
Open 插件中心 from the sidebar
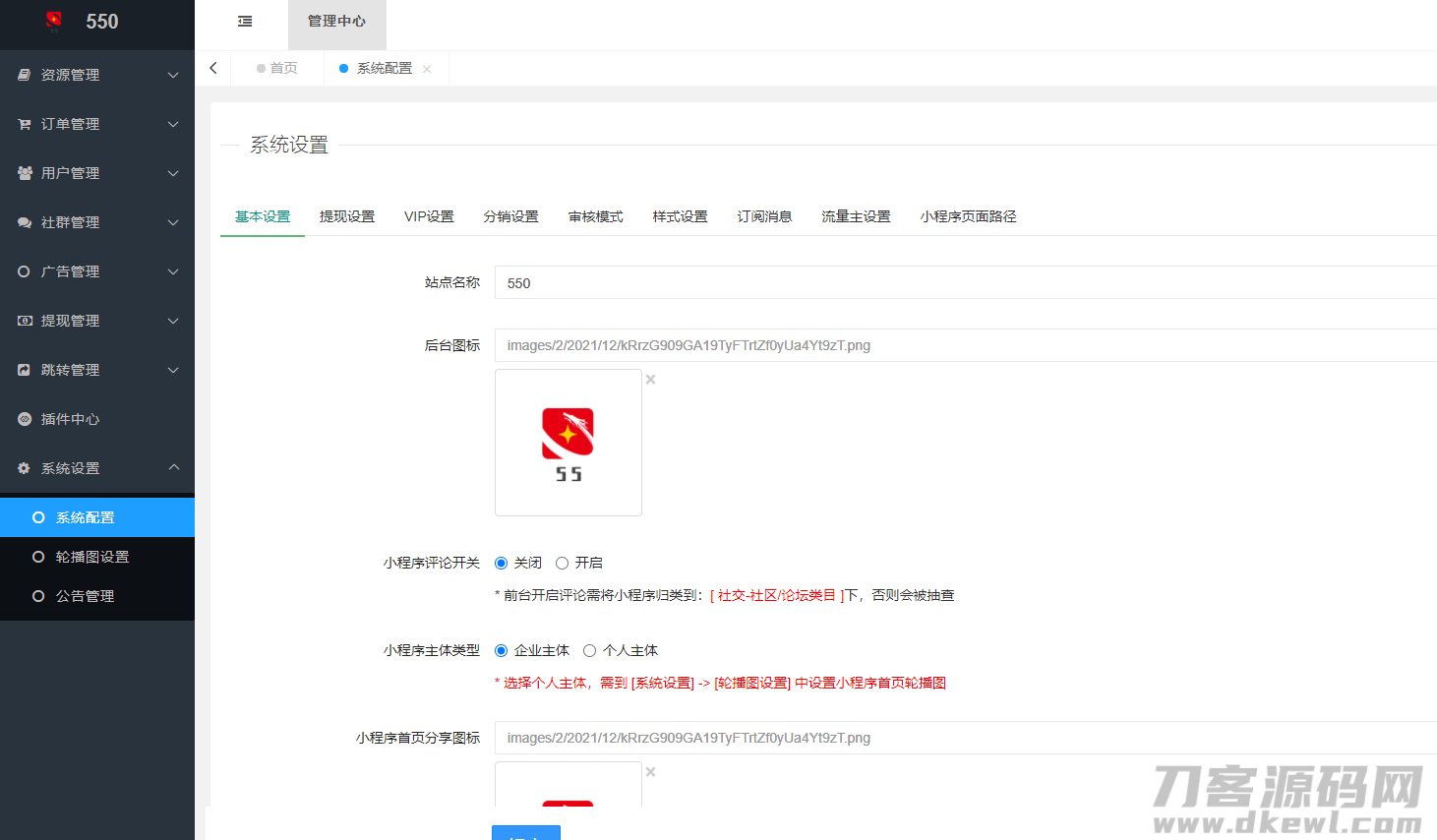point(70,419)
